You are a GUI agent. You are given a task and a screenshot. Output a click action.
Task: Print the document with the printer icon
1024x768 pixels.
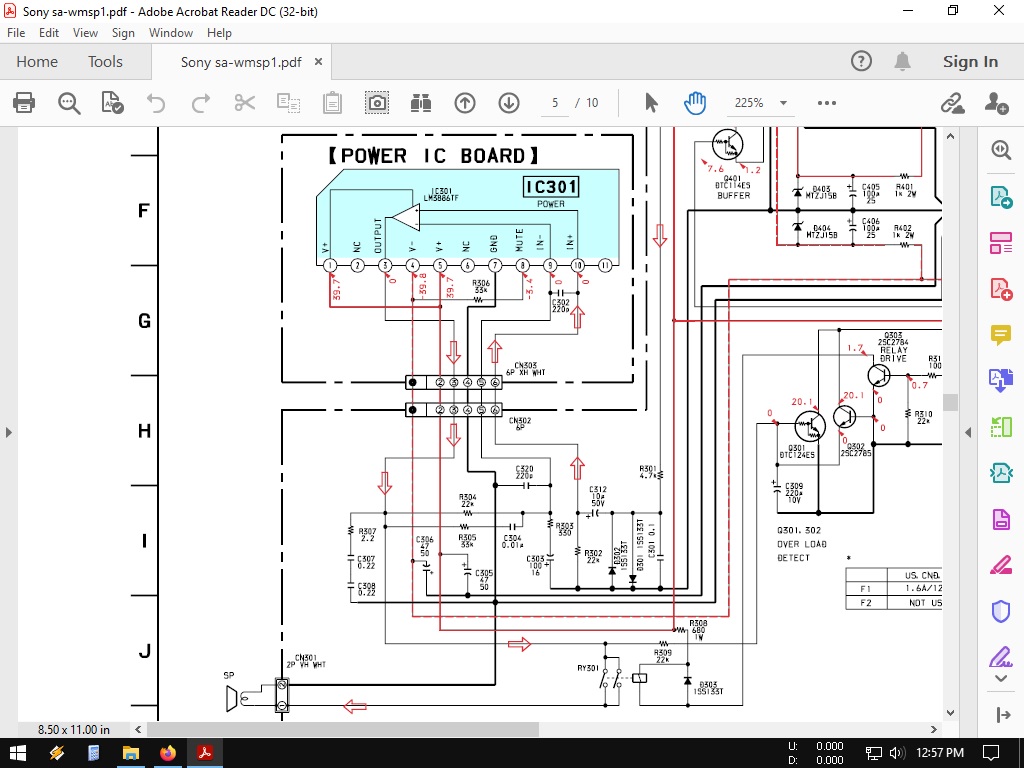(24, 103)
